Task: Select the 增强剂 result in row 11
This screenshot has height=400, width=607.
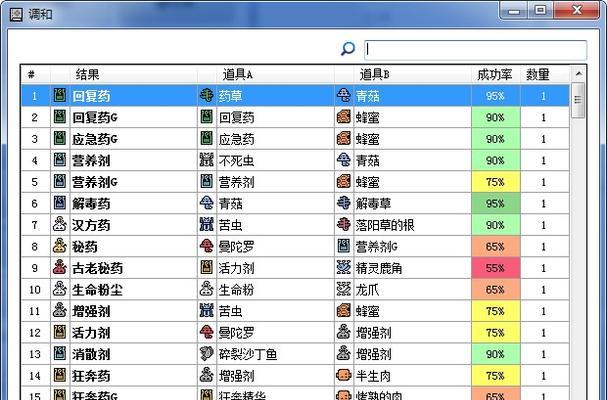Action: coord(91,311)
